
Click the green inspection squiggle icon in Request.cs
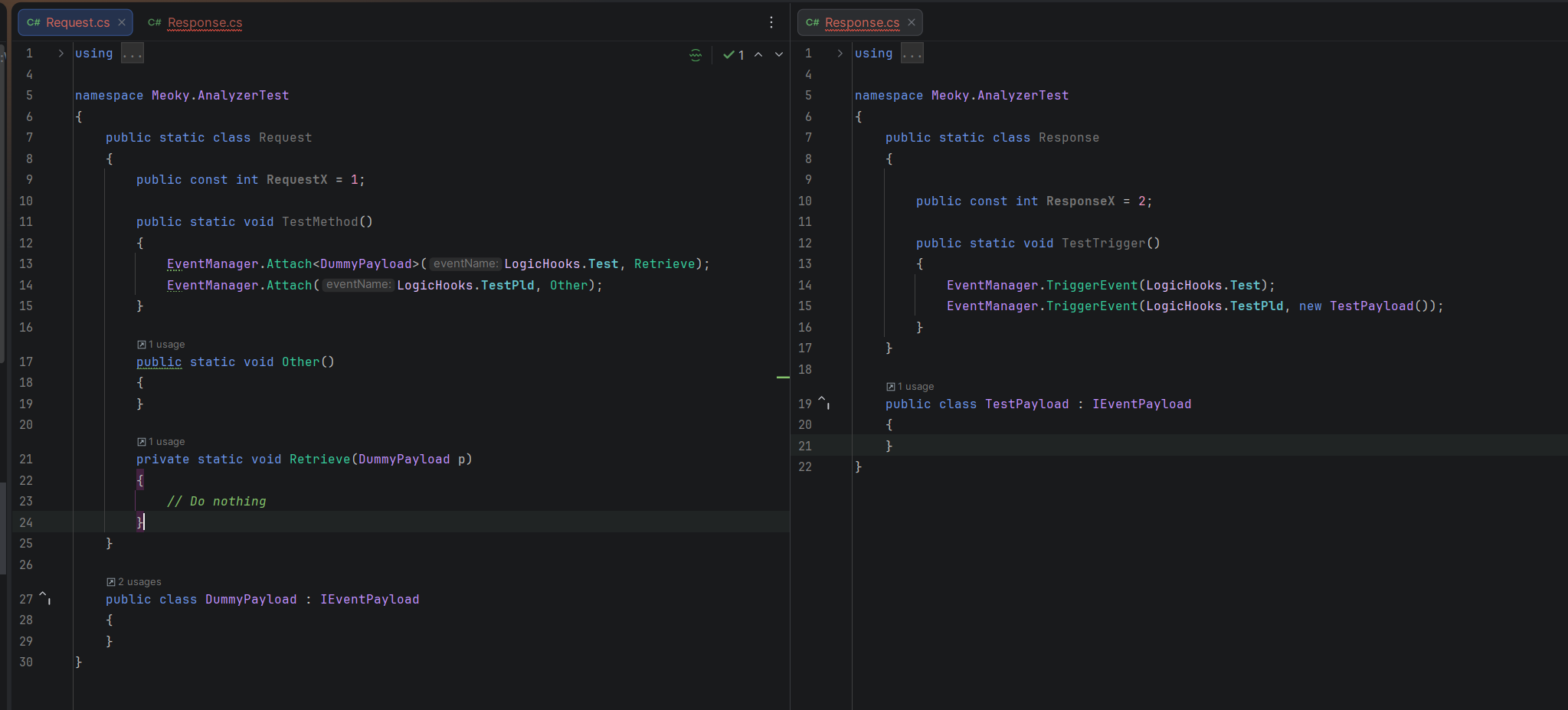pos(695,54)
